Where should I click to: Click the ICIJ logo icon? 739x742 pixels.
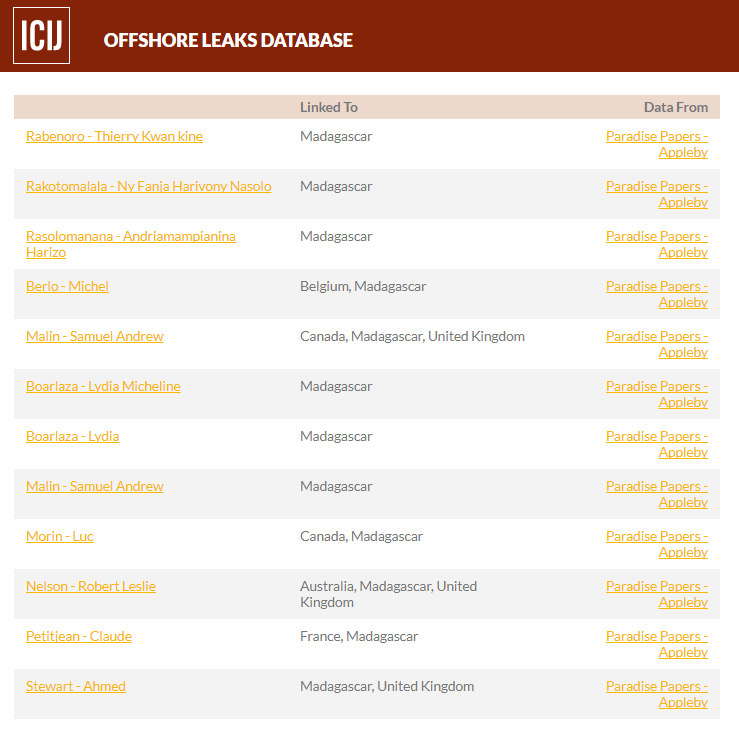click(x=42, y=35)
